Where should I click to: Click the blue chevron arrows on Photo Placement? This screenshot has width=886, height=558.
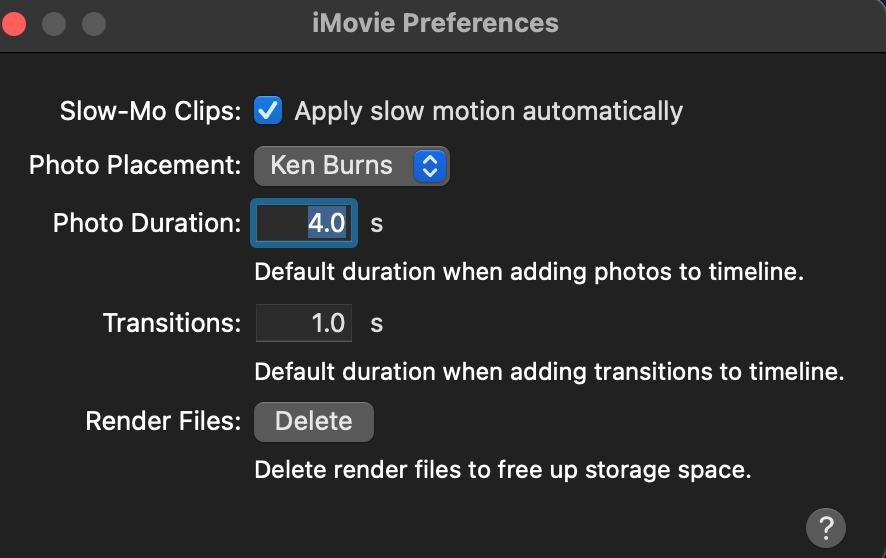coord(429,166)
